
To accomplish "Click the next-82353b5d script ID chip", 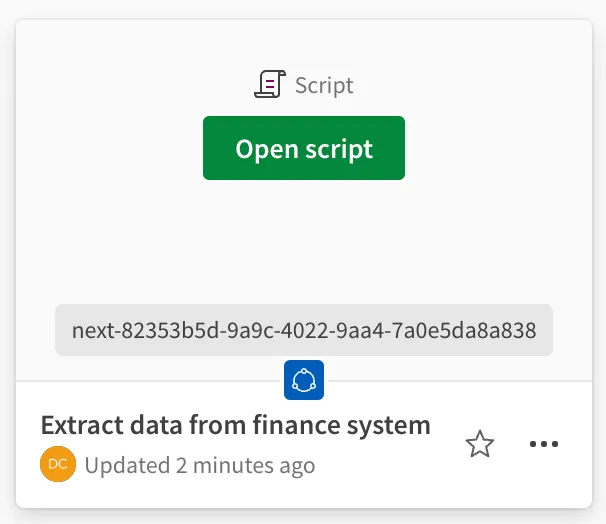I will pyautogui.click(x=304, y=330).
